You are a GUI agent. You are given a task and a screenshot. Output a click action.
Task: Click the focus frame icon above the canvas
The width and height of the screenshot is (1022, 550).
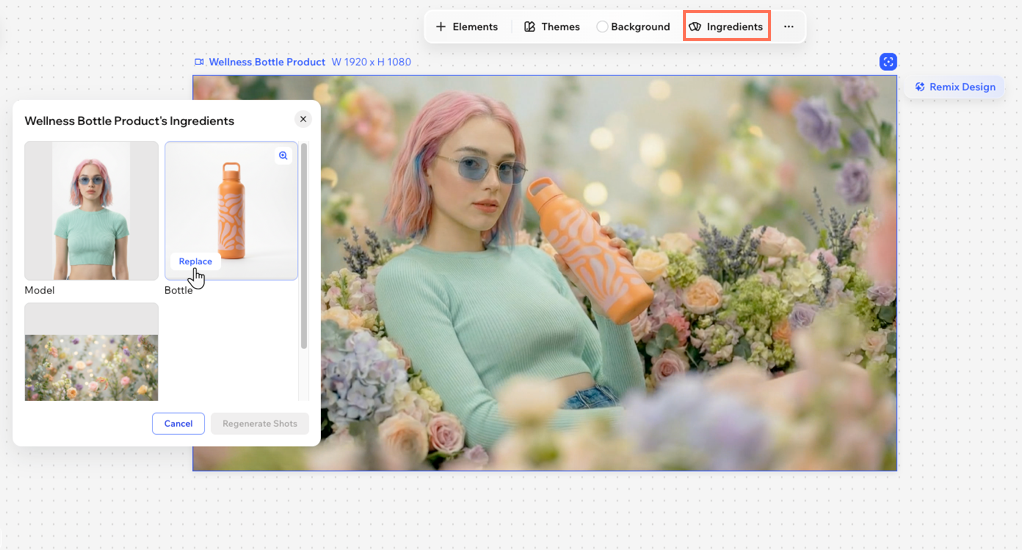point(888,62)
